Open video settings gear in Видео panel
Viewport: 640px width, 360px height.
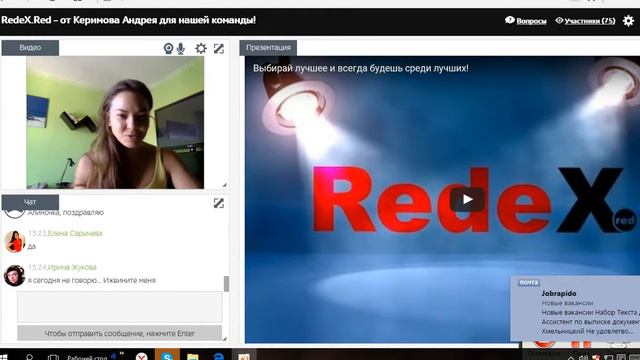[x=200, y=49]
